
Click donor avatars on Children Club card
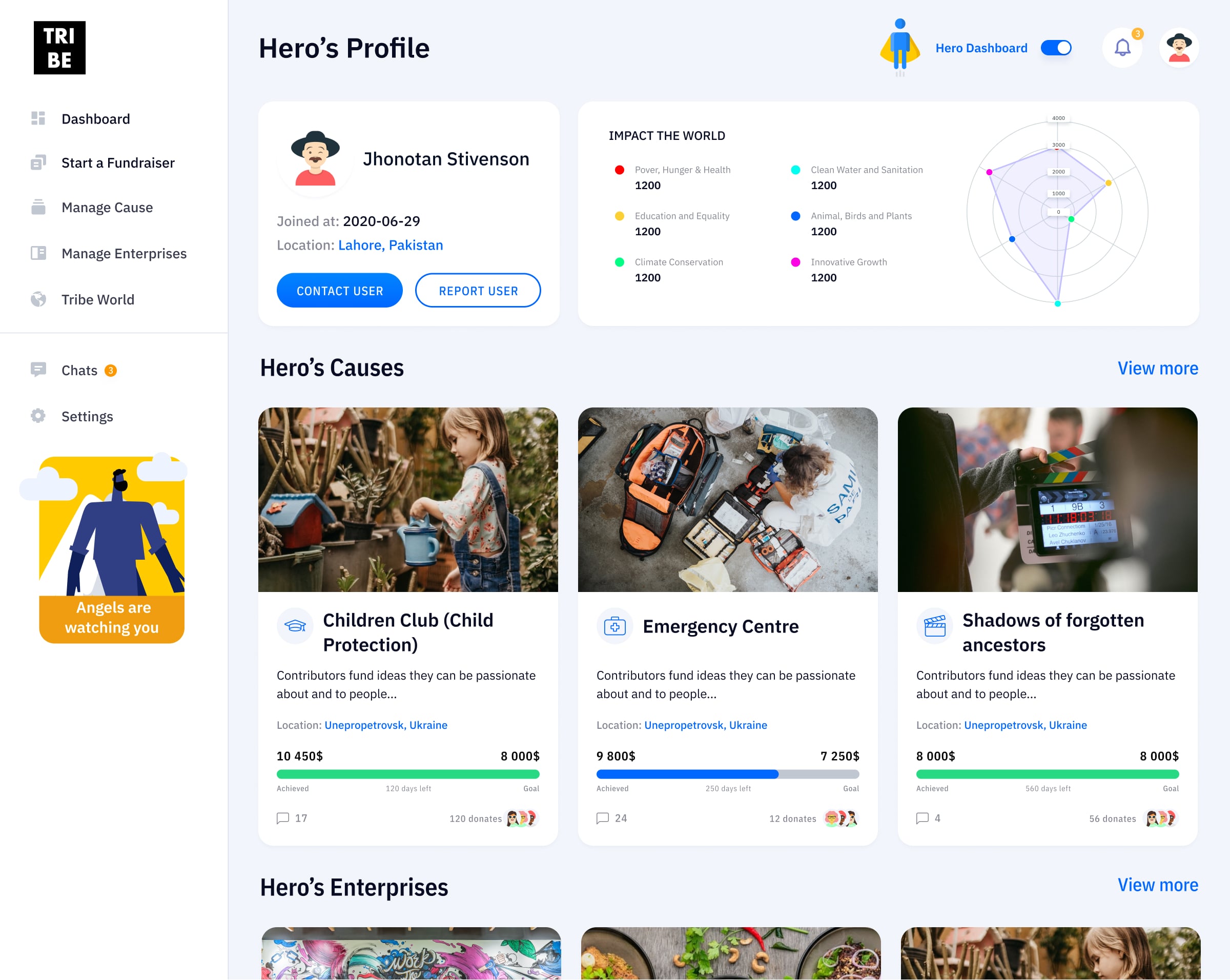(522, 819)
